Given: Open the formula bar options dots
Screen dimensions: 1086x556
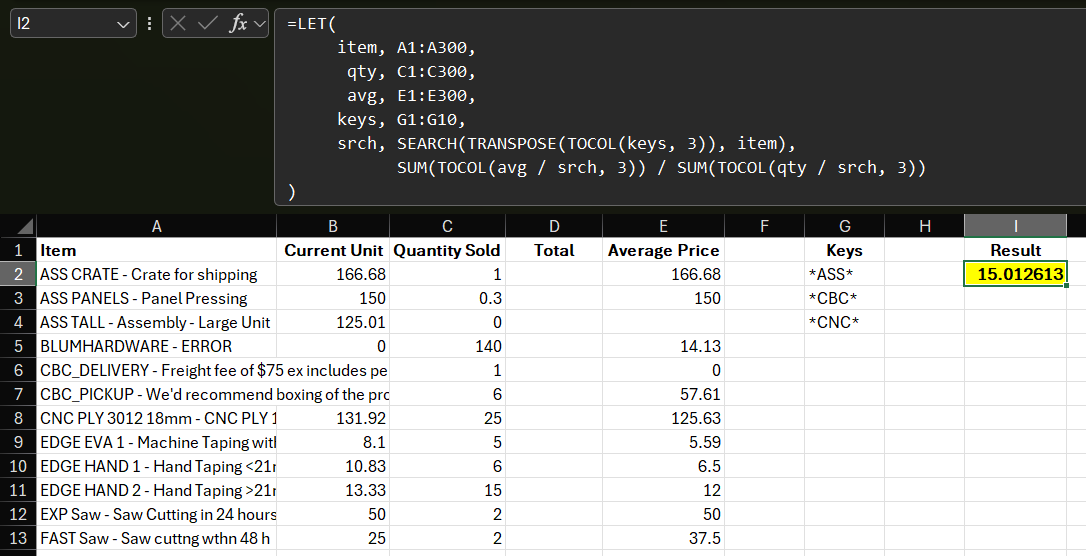Looking at the screenshot, I should coord(150,24).
